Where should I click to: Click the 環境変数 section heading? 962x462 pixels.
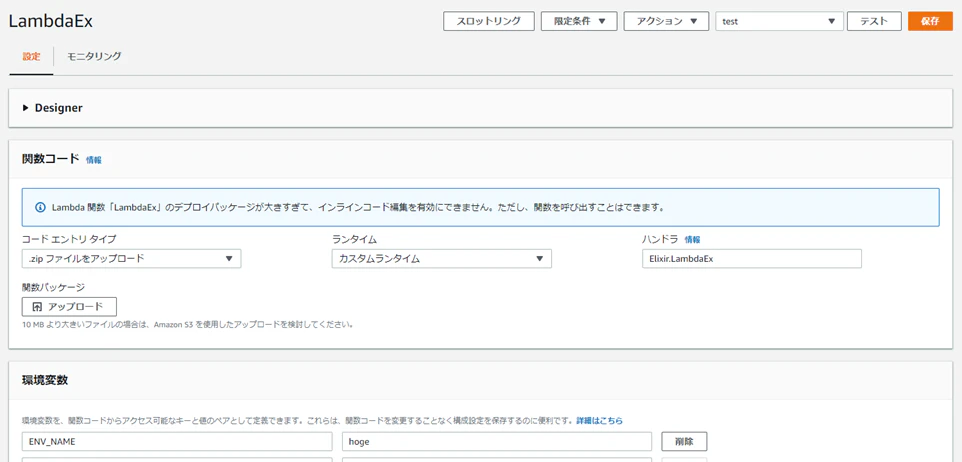[x=45, y=380]
